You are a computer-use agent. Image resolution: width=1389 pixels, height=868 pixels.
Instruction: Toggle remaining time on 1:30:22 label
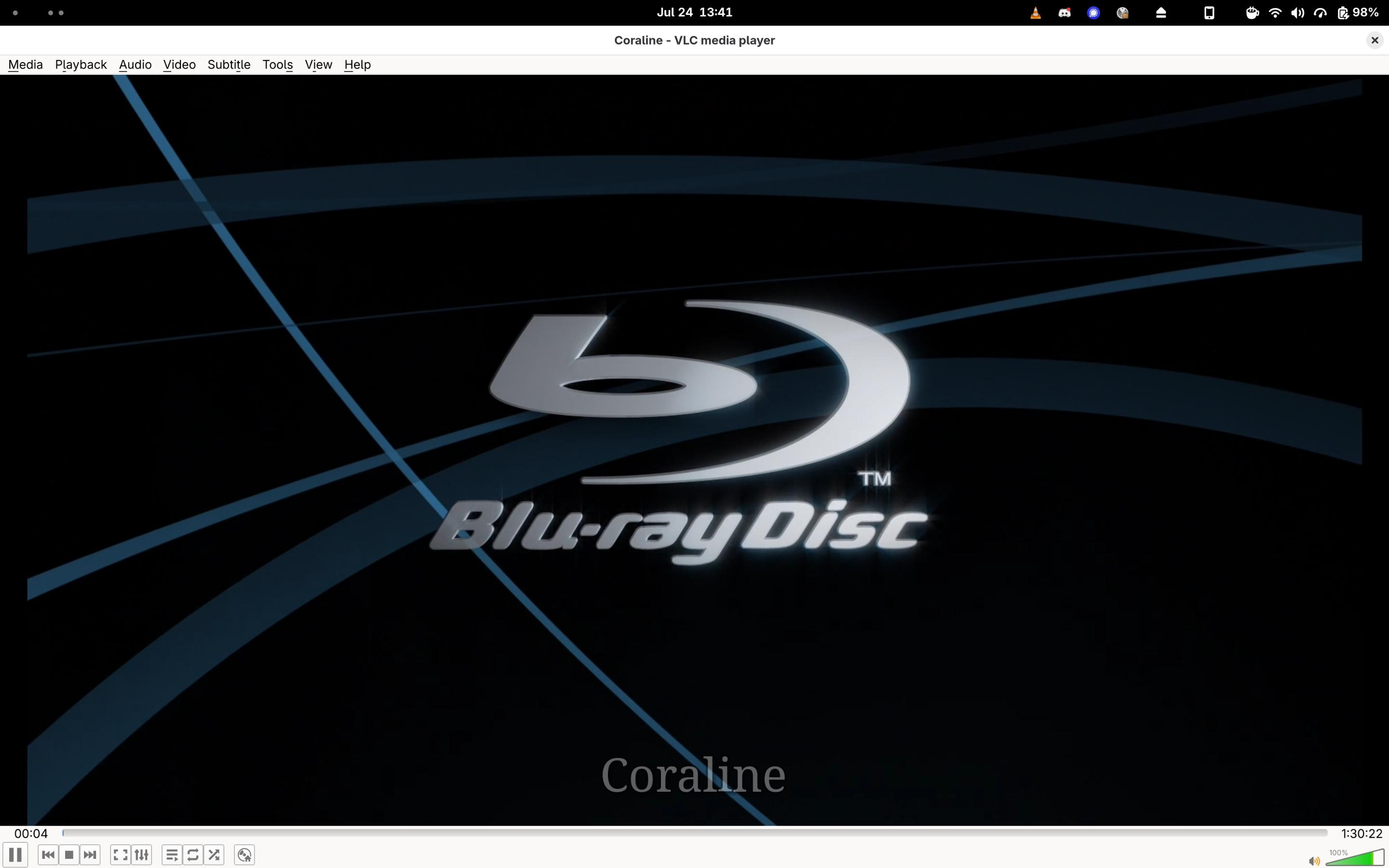[x=1361, y=833]
